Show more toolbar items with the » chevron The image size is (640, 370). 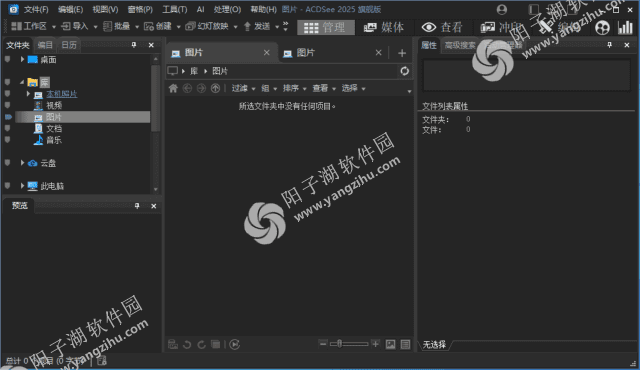(286, 27)
